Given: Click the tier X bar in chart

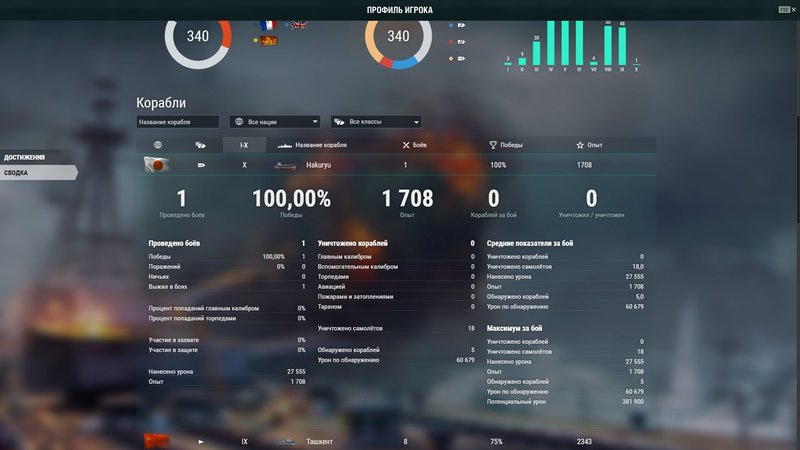Looking at the screenshot, I should tap(636, 66).
